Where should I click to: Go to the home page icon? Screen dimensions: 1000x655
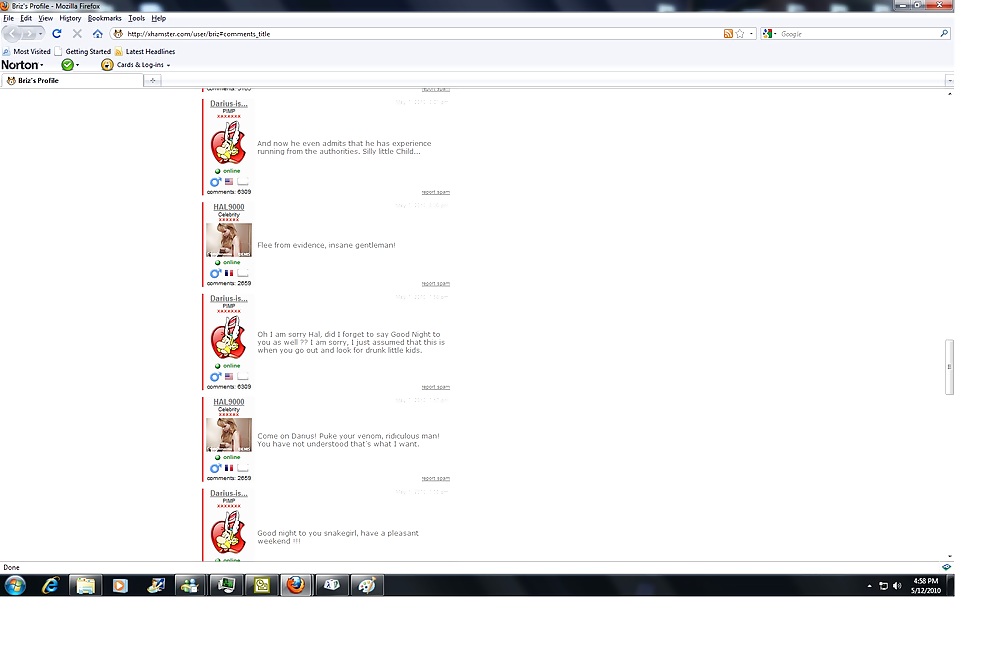97,34
